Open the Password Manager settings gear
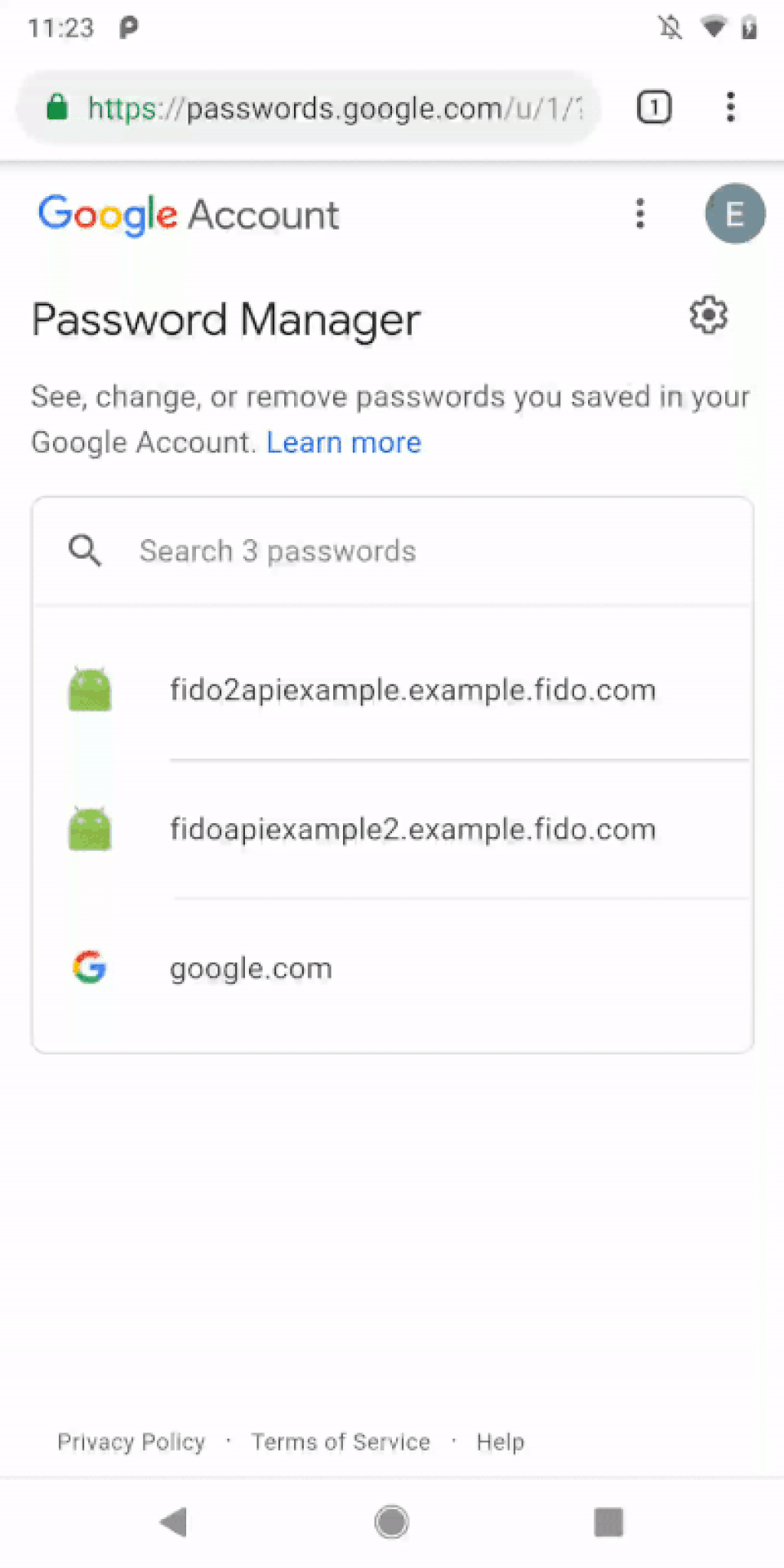784x1568 pixels. [708, 316]
